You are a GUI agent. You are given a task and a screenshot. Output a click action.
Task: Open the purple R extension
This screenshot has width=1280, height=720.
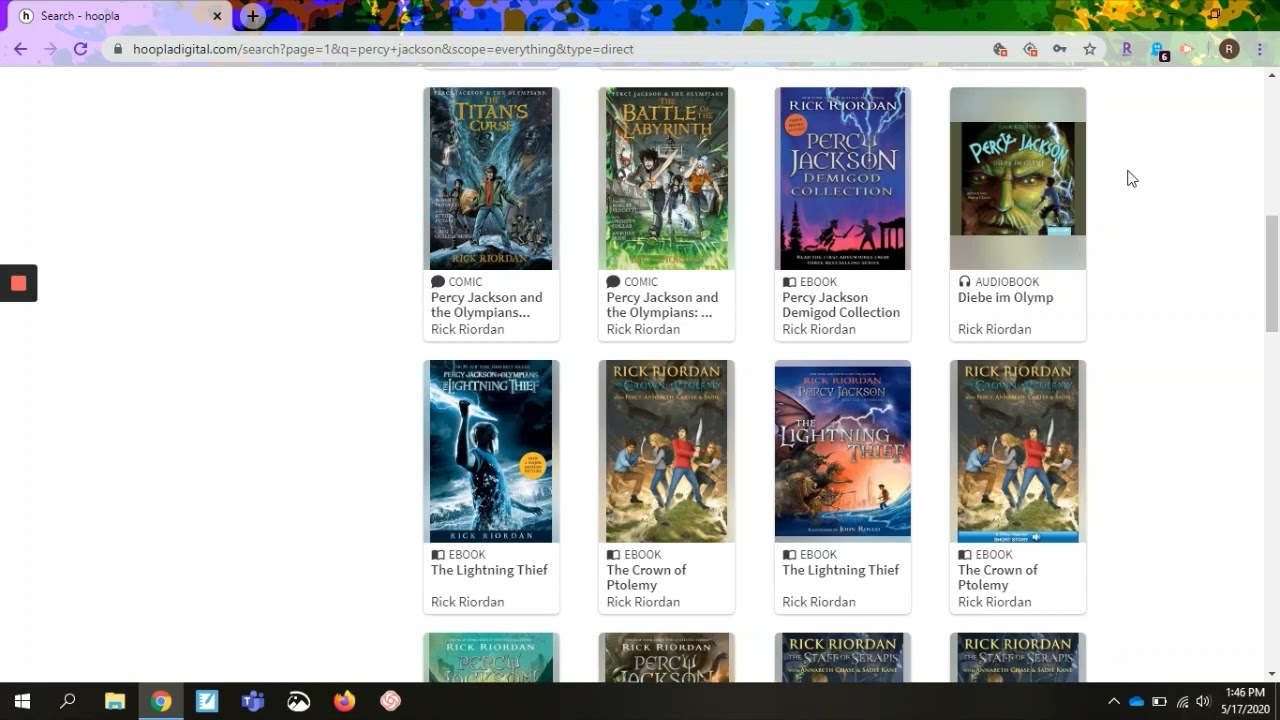1127,49
